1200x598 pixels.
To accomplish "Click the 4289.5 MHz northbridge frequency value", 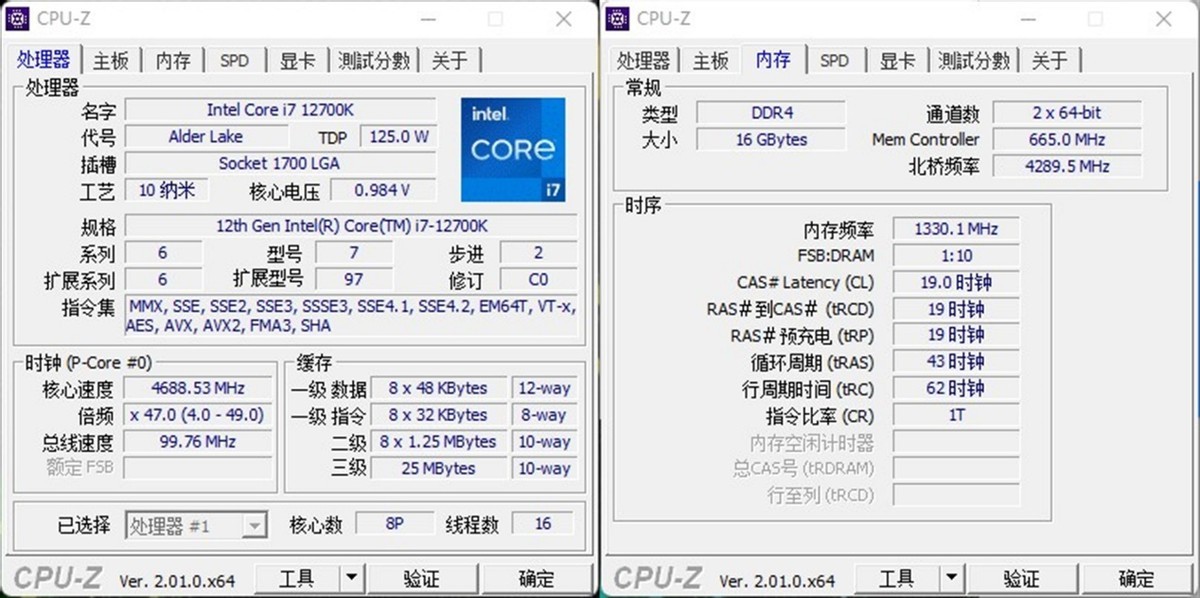I will [x=1067, y=166].
